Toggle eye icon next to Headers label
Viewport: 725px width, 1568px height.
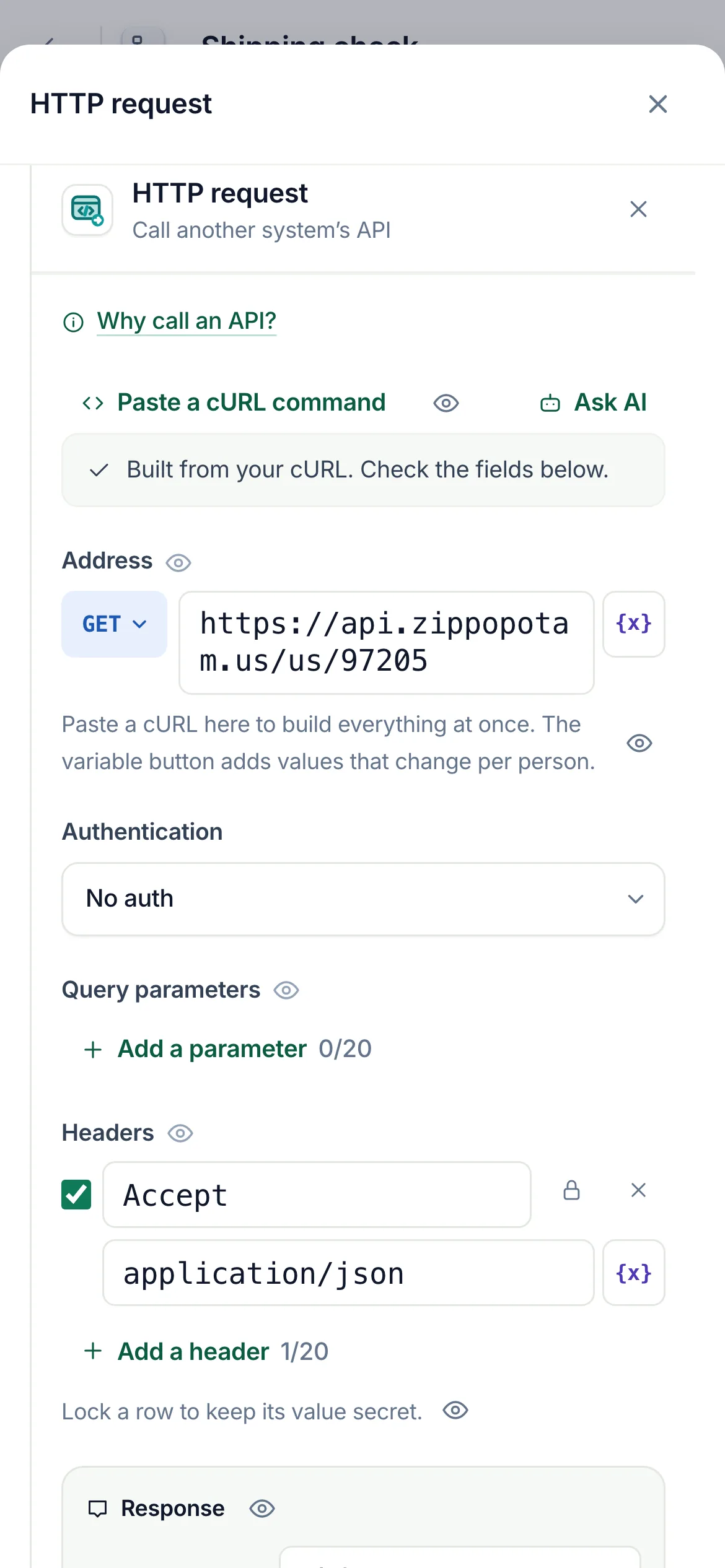click(180, 1133)
